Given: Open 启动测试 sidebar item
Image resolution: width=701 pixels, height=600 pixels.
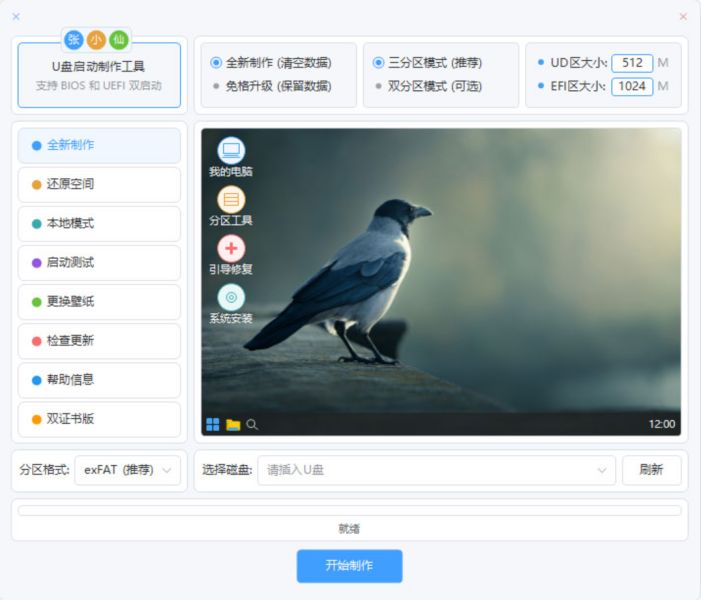Looking at the screenshot, I should pyautogui.click(x=99, y=262).
